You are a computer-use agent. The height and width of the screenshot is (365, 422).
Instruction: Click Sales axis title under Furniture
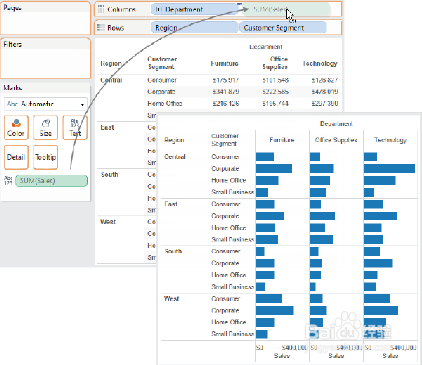[282, 356]
